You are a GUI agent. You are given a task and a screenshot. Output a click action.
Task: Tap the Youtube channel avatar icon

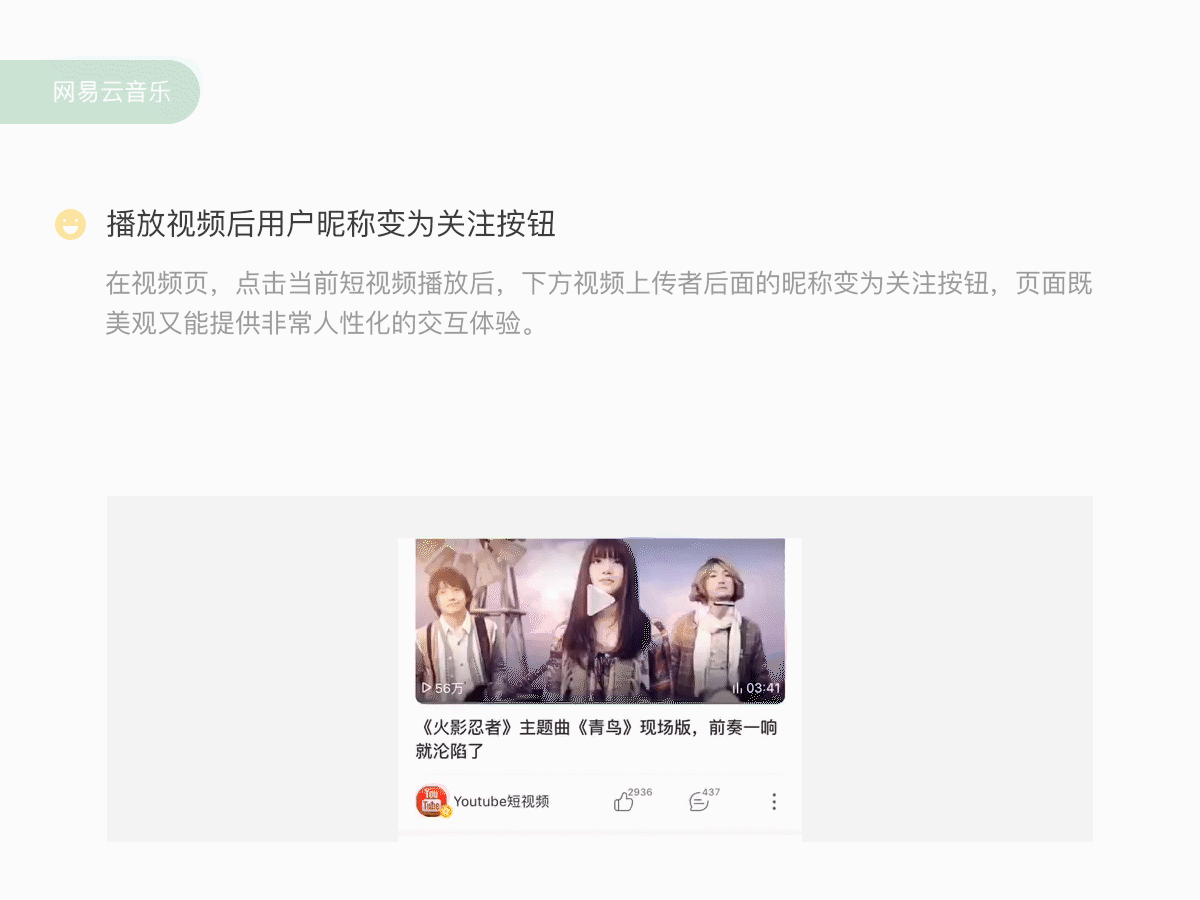pyautogui.click(x=432, y=801)
